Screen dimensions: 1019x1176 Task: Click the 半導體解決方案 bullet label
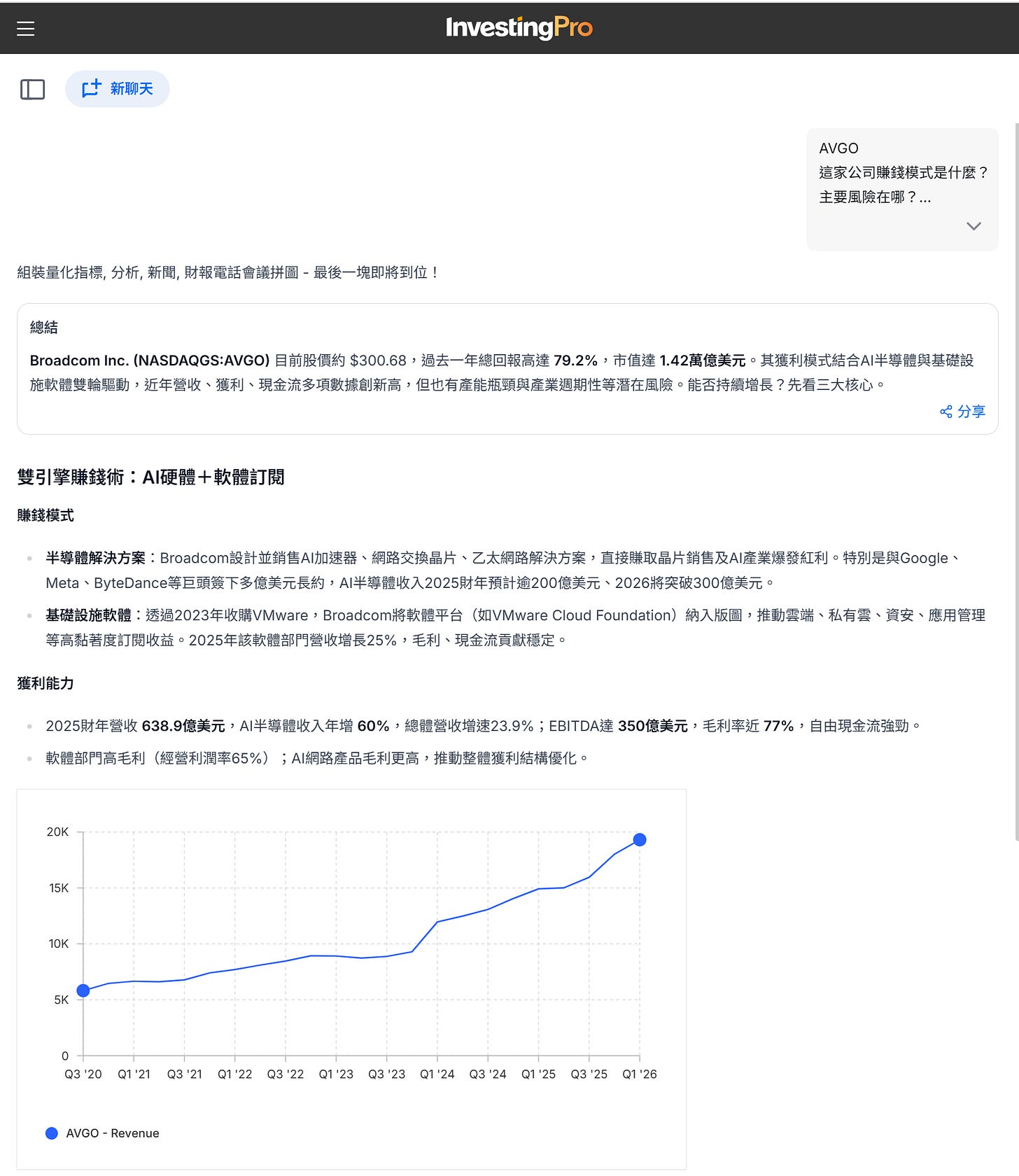(96, 558)
